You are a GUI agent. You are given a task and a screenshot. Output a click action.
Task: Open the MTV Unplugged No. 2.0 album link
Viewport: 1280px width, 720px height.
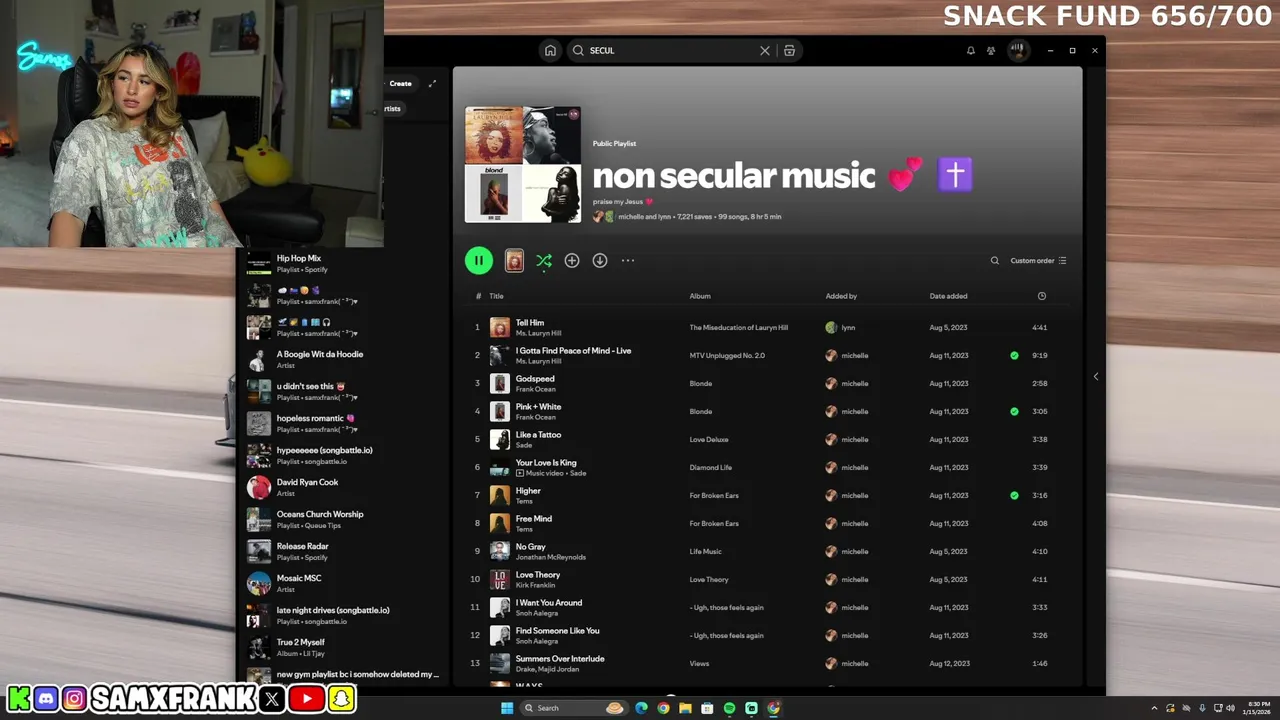pos(727,355)
